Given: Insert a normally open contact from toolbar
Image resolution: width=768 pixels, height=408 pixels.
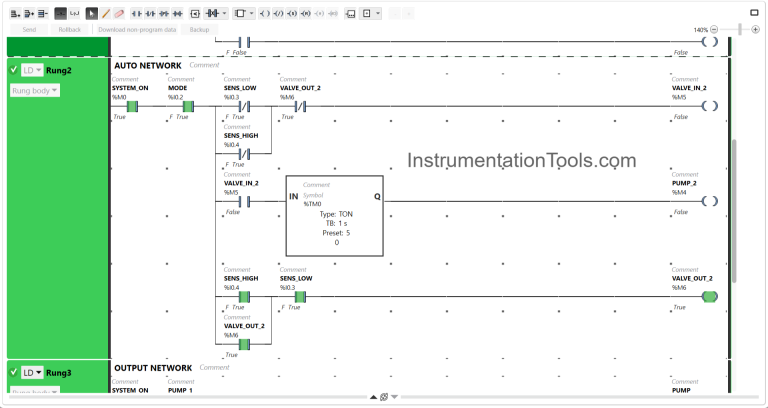Looking at the screenshot, I should pos(138,14).
